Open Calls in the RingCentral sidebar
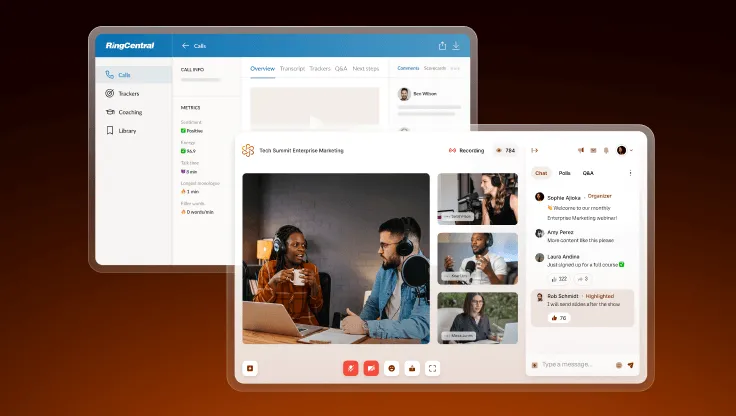 [134, 75]
